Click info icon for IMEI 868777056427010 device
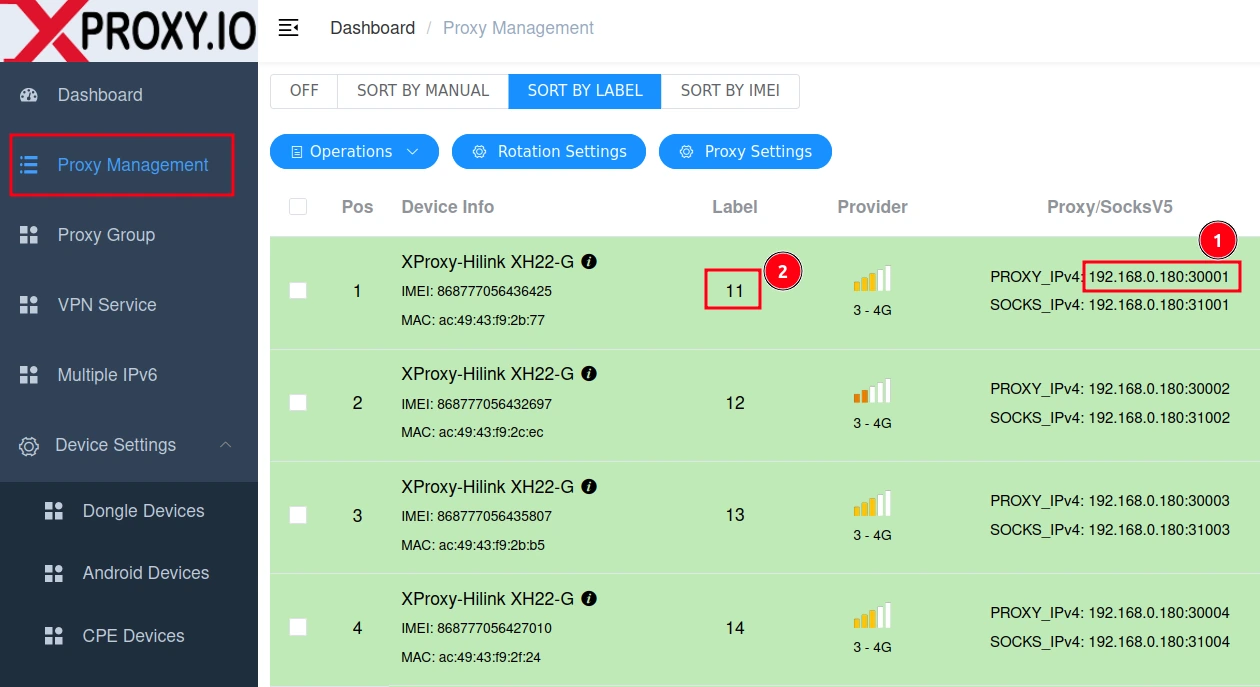The height and width of the screenshot is (687, 1260). pos(589,598)
